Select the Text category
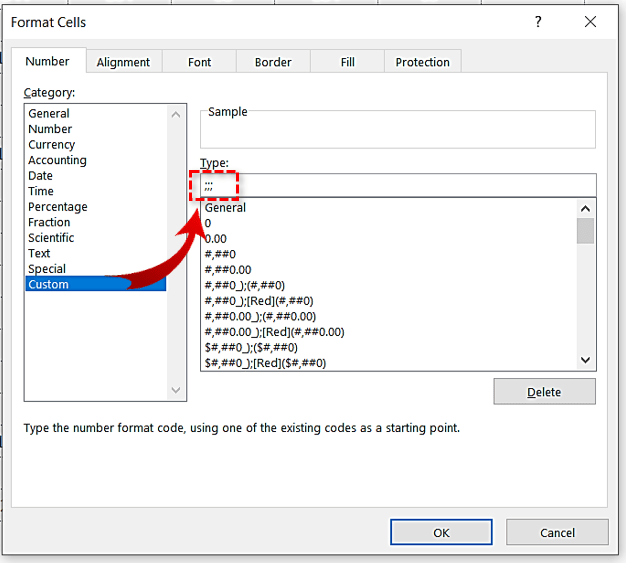The width and height of the screenshot is (626, 563). coord(40,254)
